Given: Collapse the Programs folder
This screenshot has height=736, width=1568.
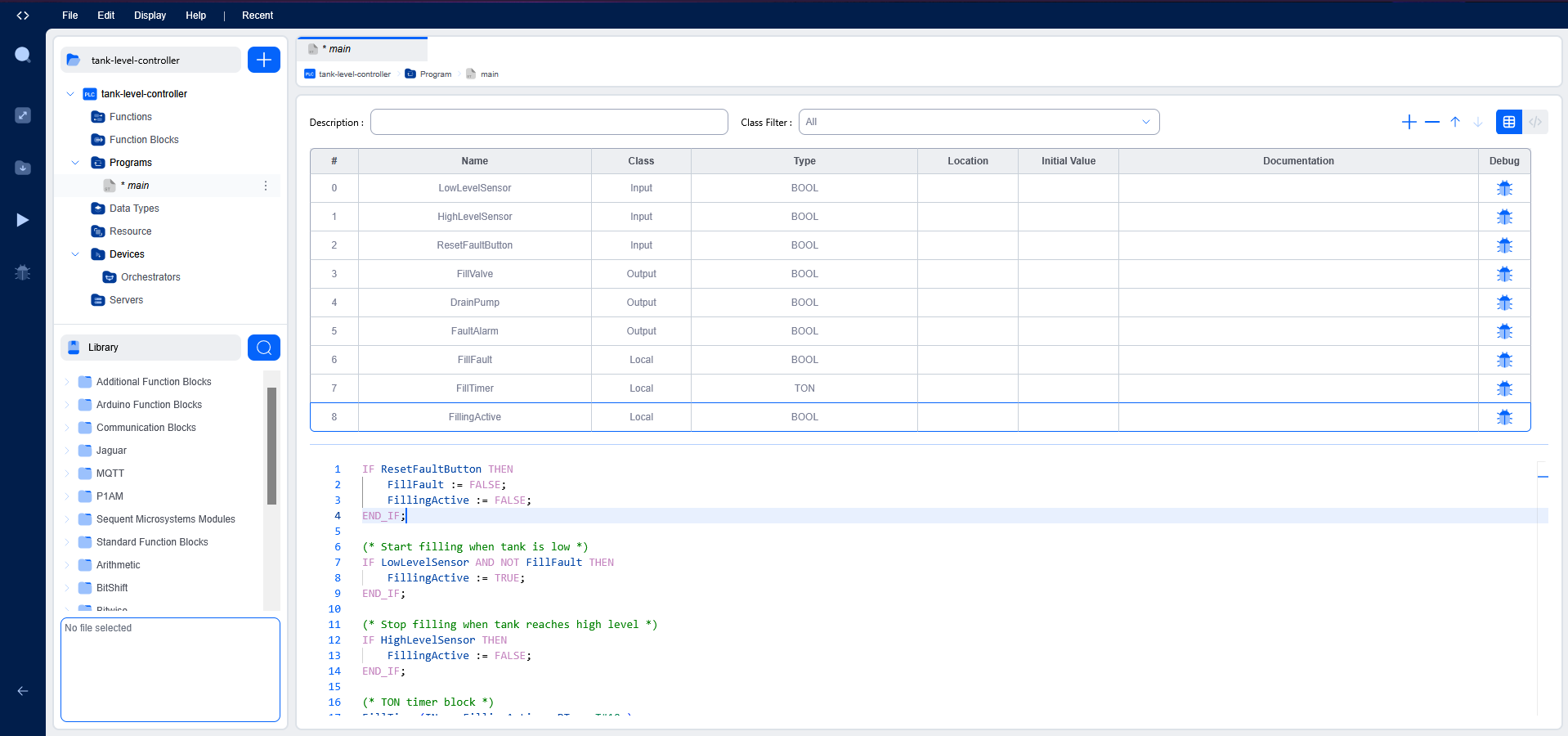Looking at the screenshot, I should [x=75, y=163].
